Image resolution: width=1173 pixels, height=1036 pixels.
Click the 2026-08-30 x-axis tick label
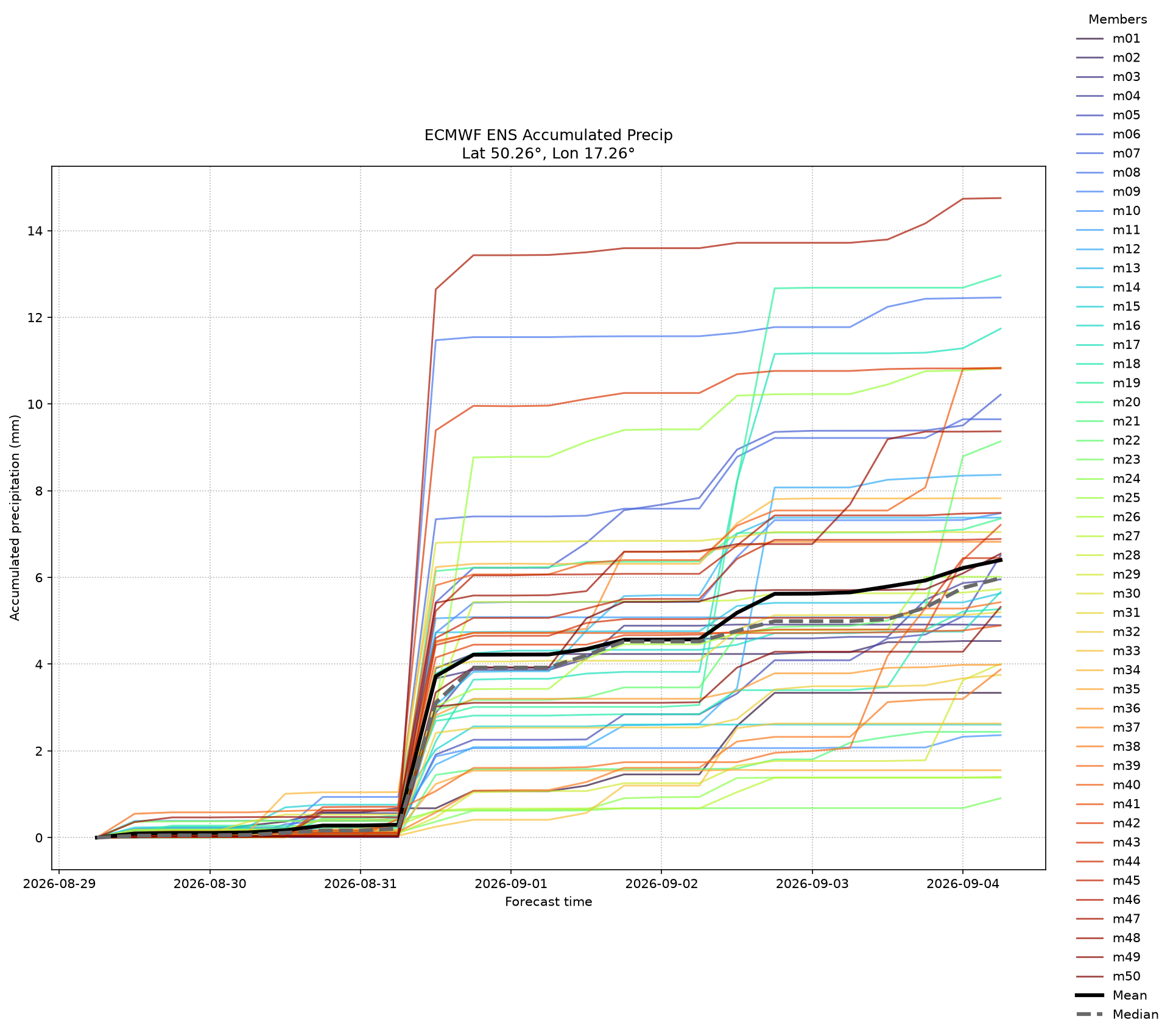point(210,884)
